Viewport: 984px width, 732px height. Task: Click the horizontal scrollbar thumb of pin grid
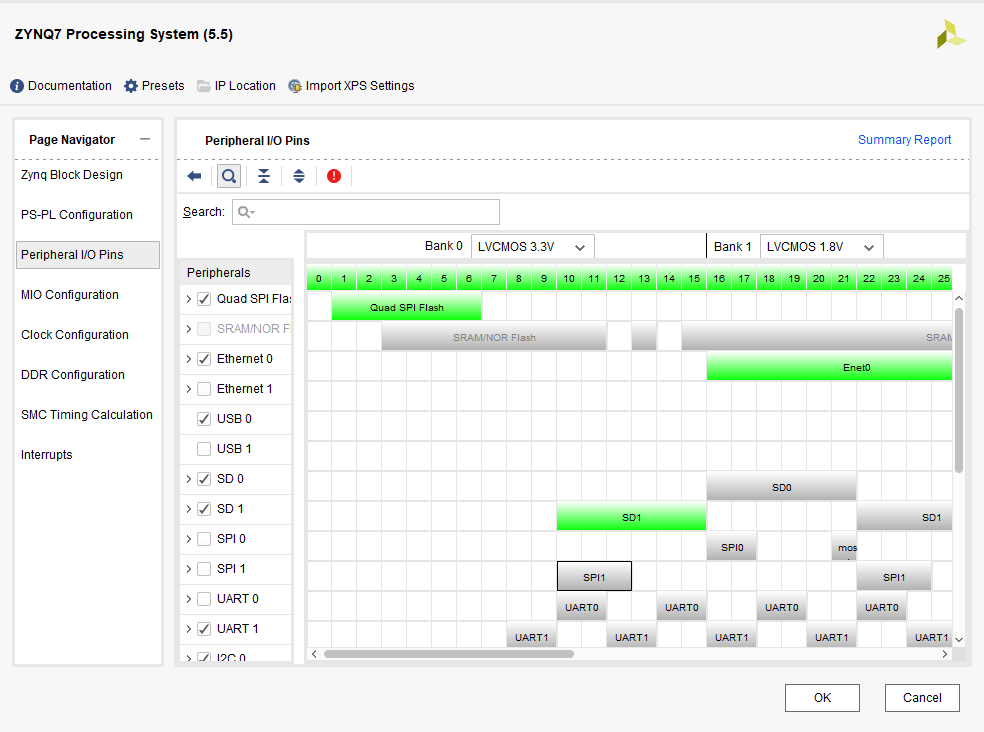tap(449, 654)
